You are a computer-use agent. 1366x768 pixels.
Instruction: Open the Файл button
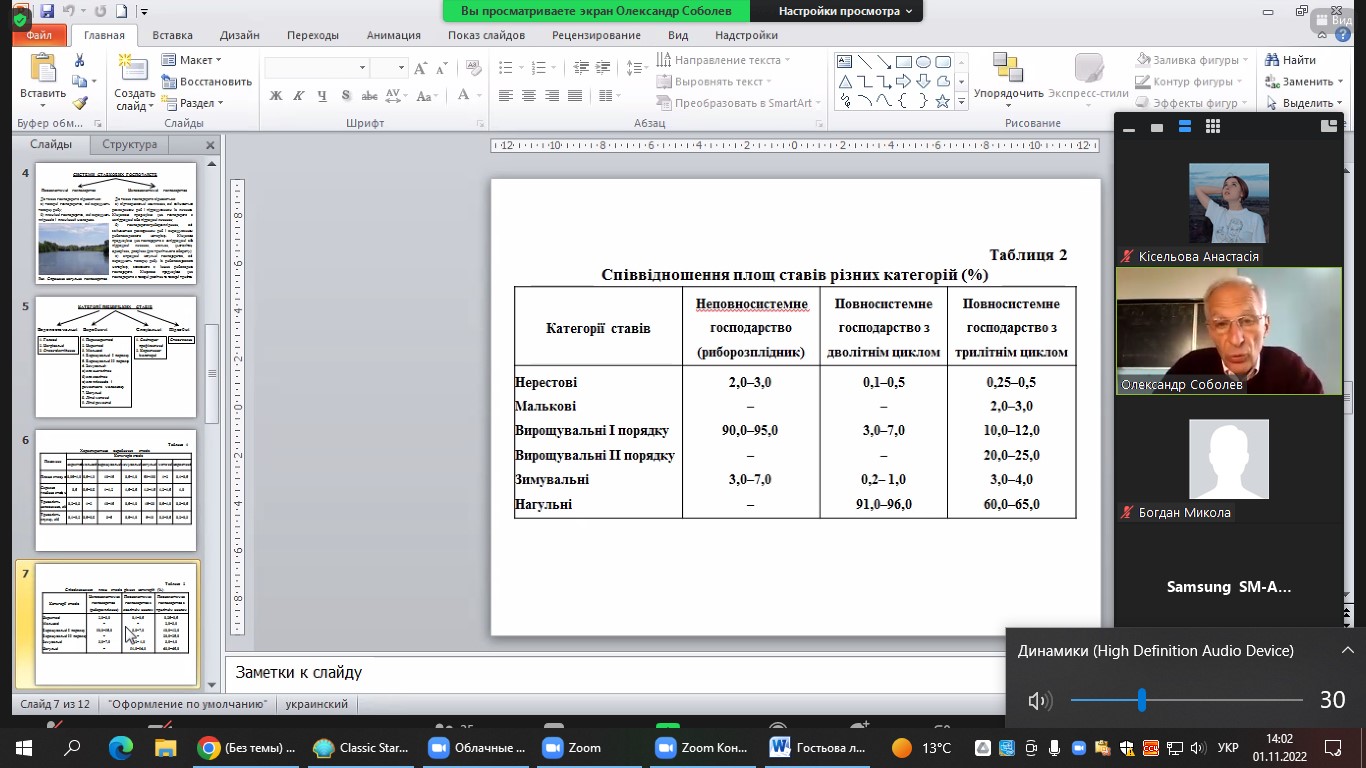pyautogui.click(x=40, y=35)
